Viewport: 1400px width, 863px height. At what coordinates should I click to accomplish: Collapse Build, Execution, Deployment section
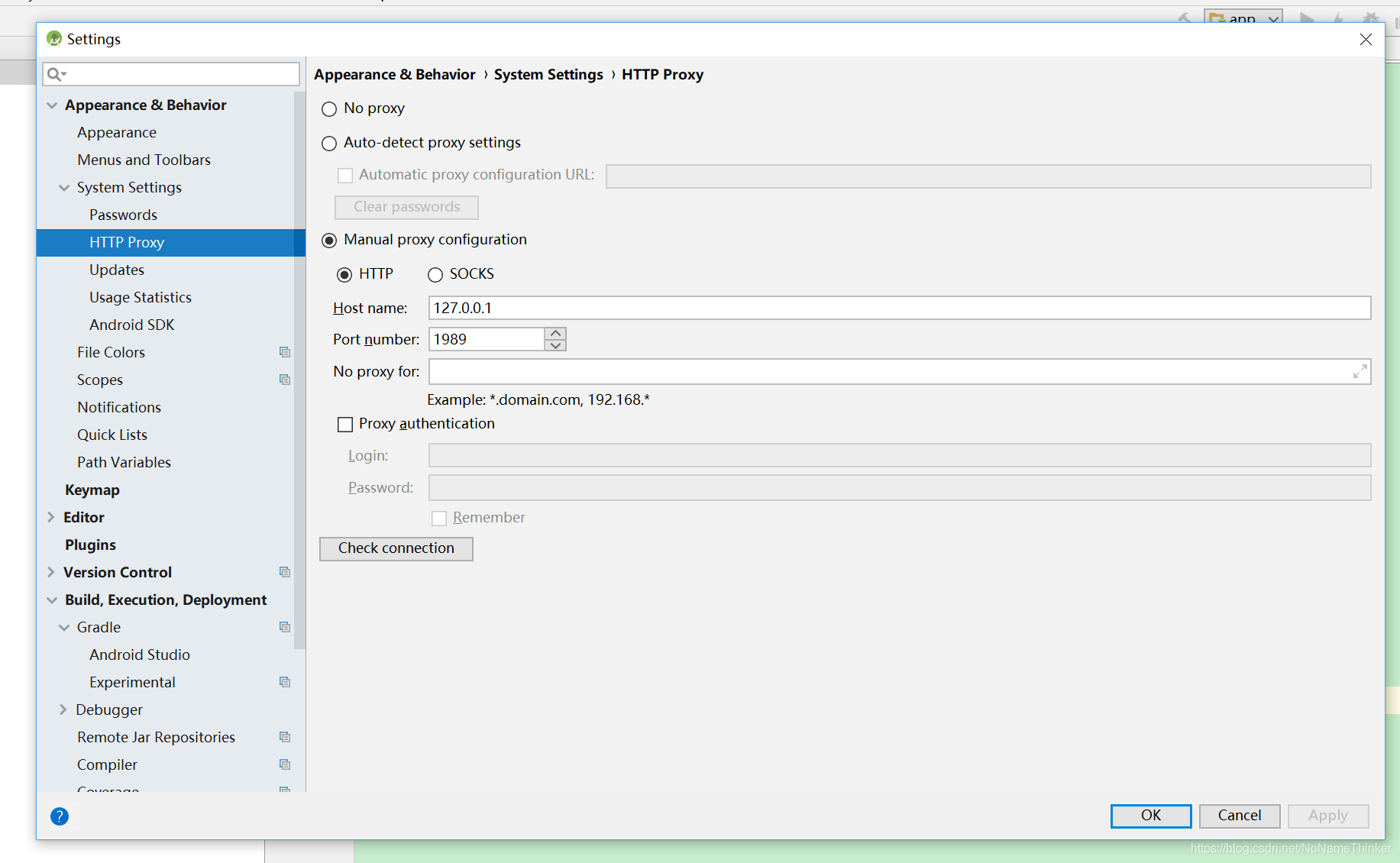click(52, 600)
